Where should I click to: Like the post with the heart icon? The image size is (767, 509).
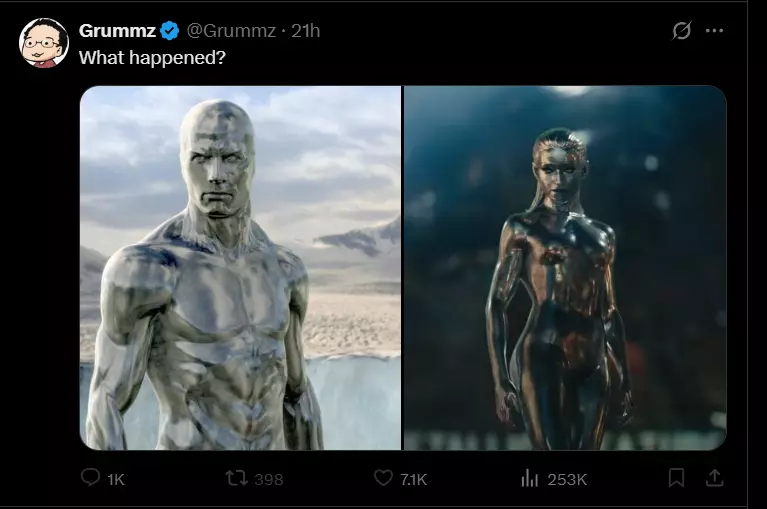pyautogui.click(x=383, y=479)
